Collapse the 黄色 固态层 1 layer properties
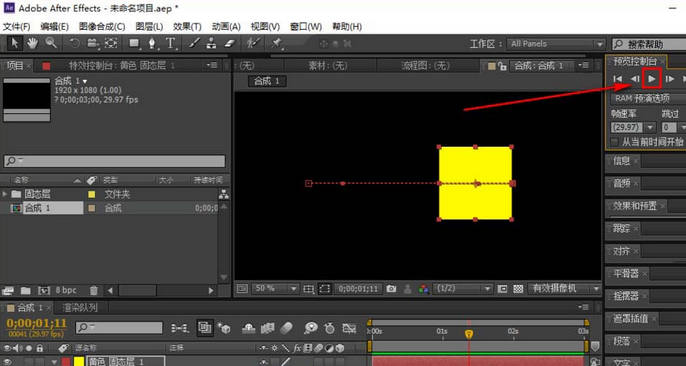Screen dimensions: 686x366 click(x=55, y=362)
